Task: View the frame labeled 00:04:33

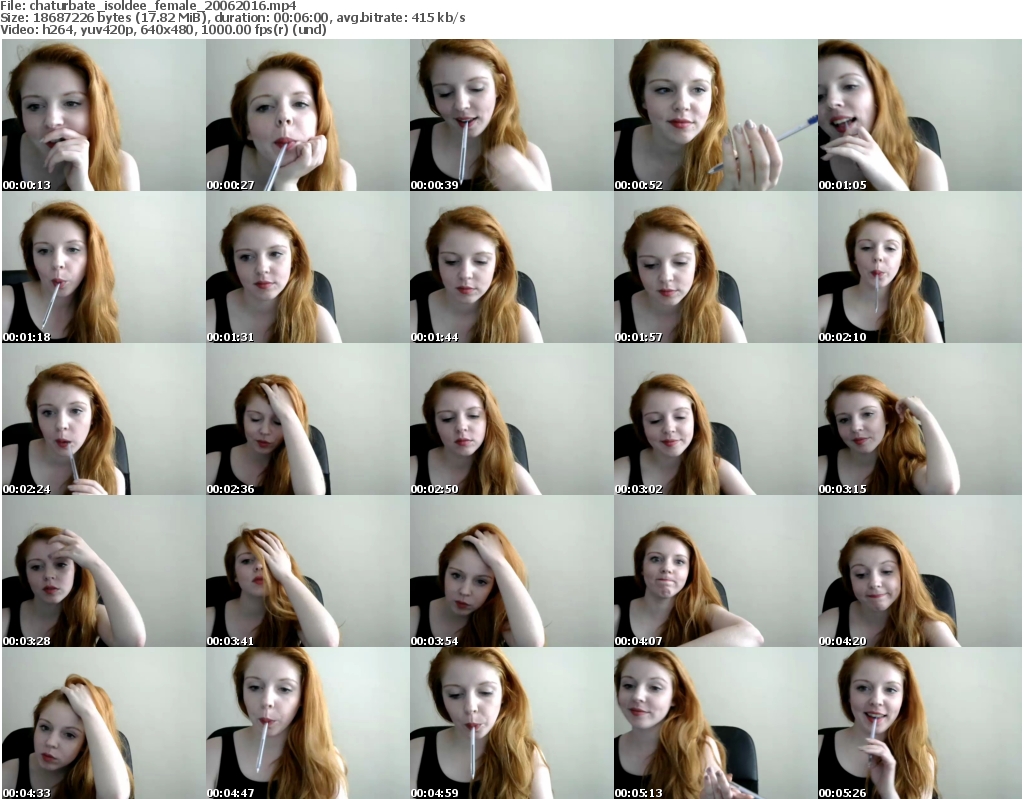Action: (x=103, y=723)
